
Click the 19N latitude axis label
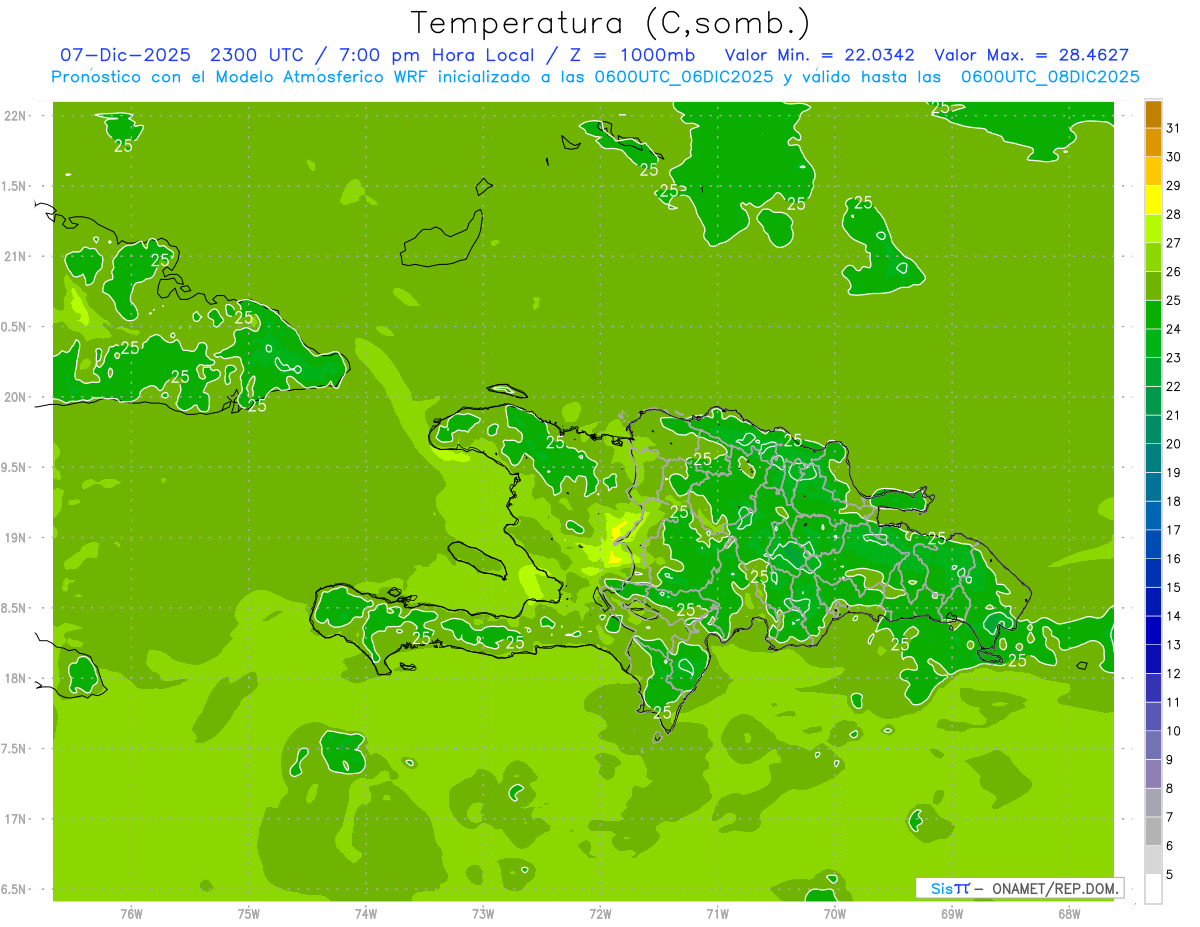(x=15, y=538)
